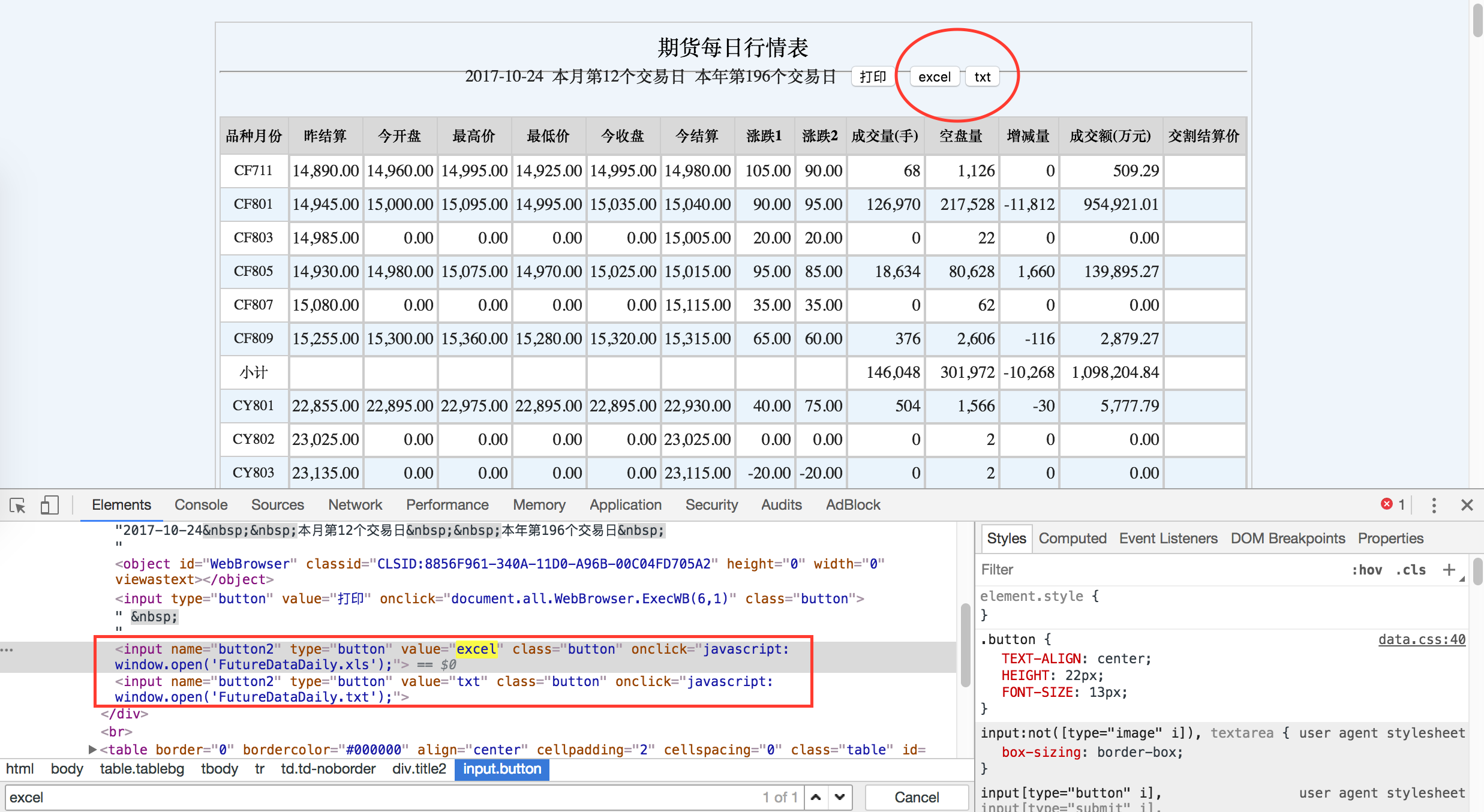Select td.td-noborder in the breadcrumb

click(x=328, y=769)
